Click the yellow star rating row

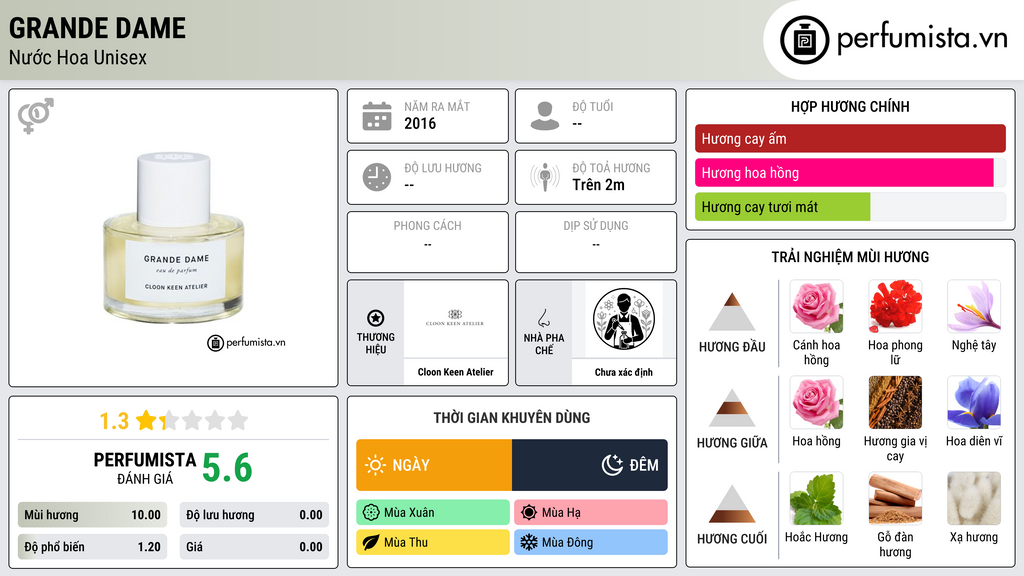192,421
